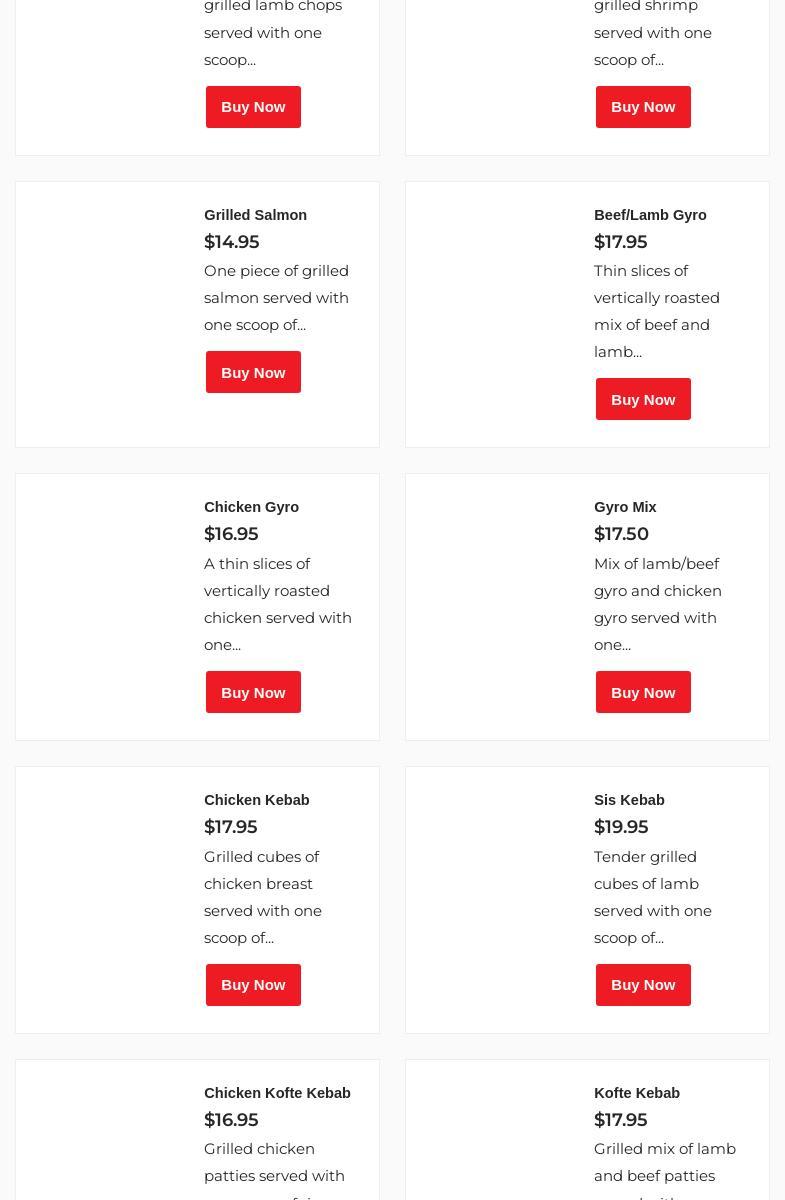The height and width of the screenshot is (1200, 785).
Task: Purchase the Chicken Kebab via Buy Now
Action: [x=253, y=985]
